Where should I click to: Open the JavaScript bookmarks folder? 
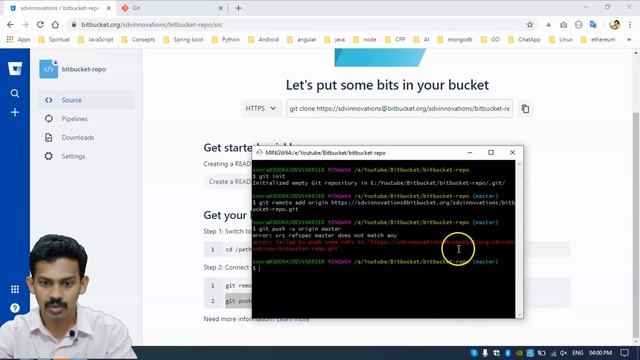click(x=96, y=40)
